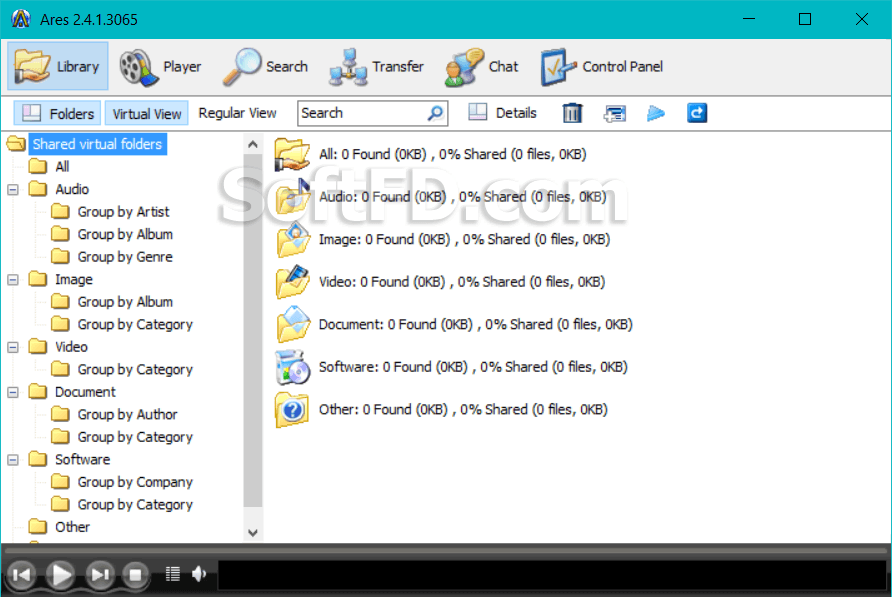Select Group by Category under Video
This screenshot has width=892, height=597.
(x=135, y=369)
